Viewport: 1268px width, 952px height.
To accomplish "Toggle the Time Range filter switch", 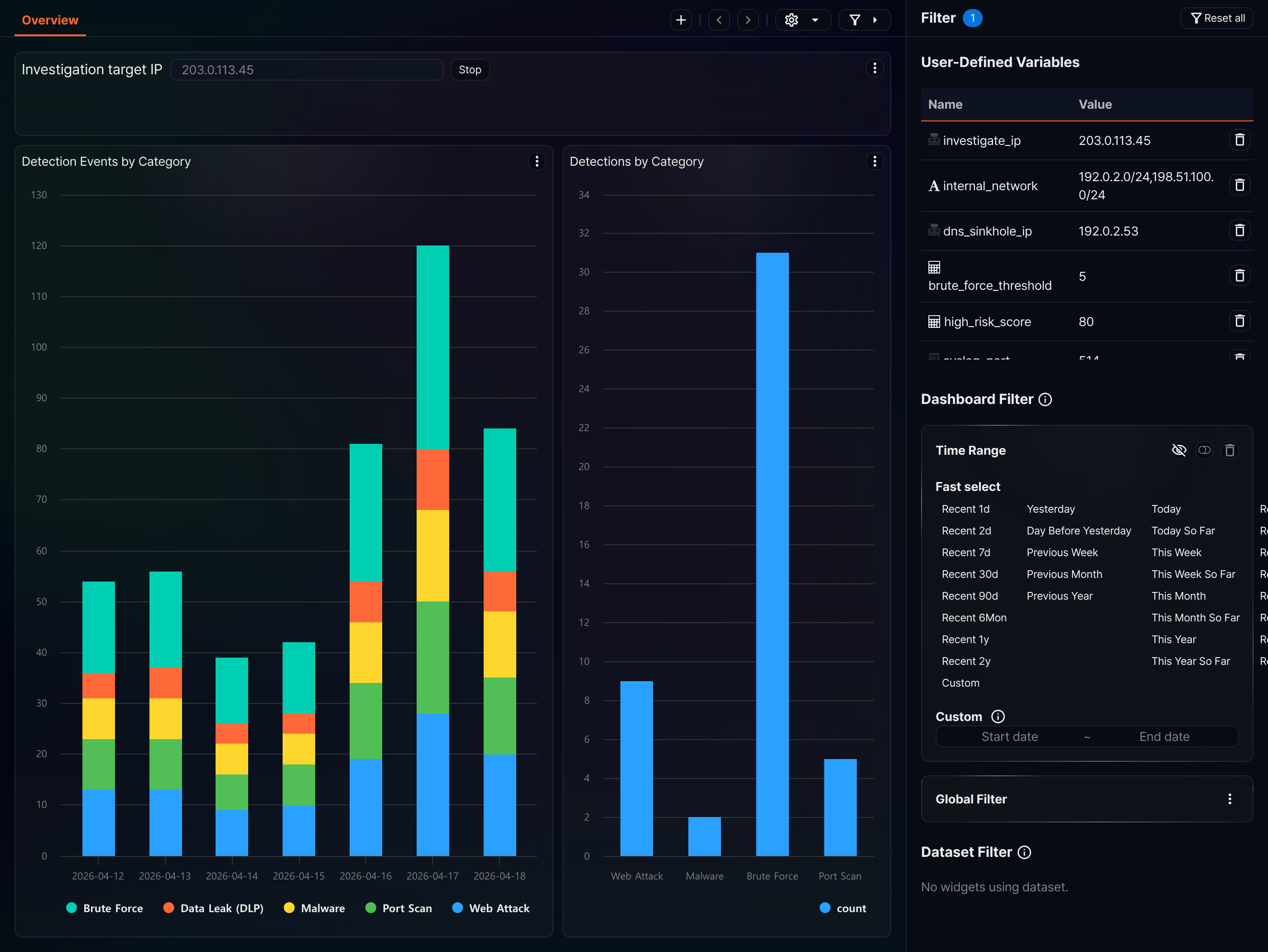I will tap(1204, 450).
